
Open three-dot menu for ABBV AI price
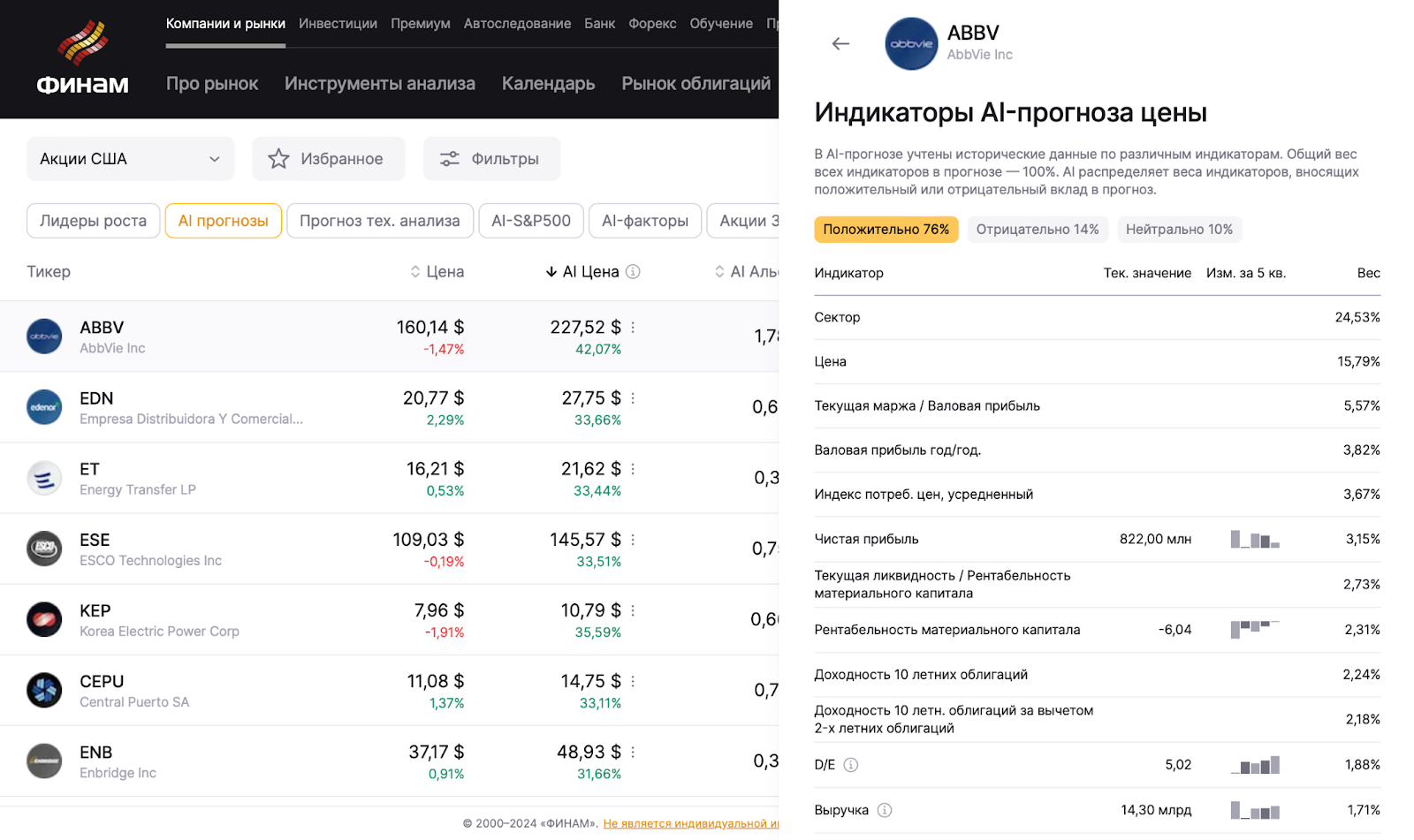(633, 328)
